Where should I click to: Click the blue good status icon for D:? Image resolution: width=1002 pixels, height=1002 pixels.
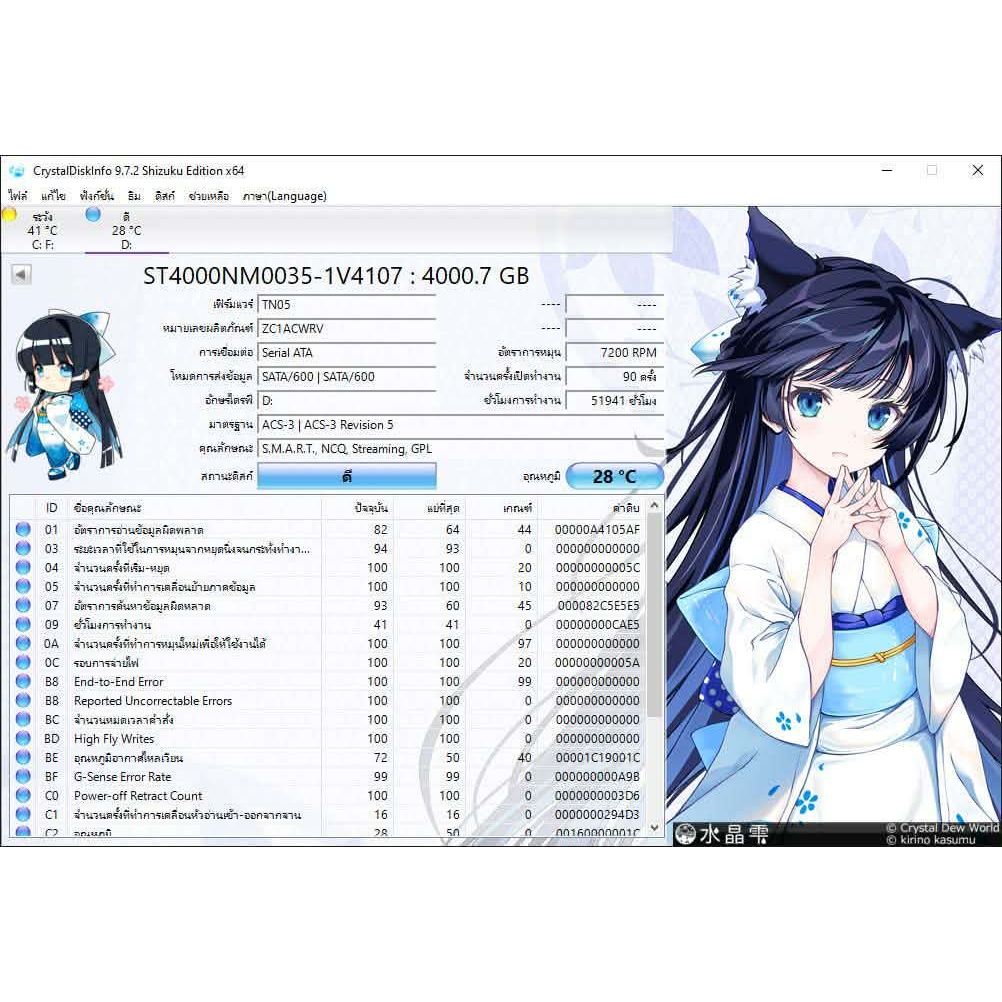point(93,215)
